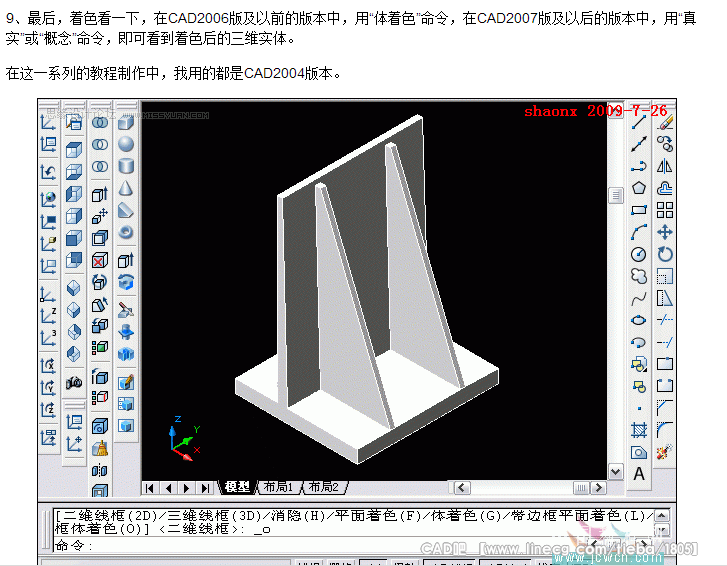Select the Stretch tool
Viewport: 727px width, 566px height.
(665, 299)
